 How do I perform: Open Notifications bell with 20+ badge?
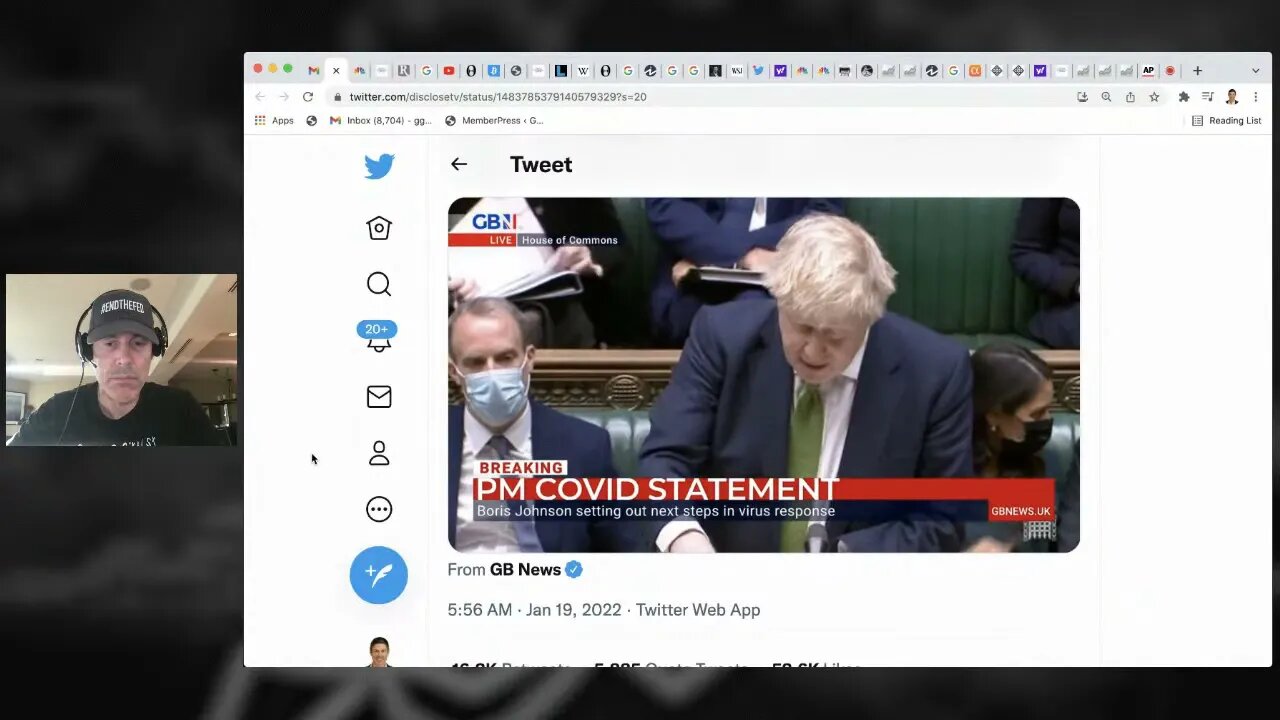pyautogui.click(x=377, y=337)
